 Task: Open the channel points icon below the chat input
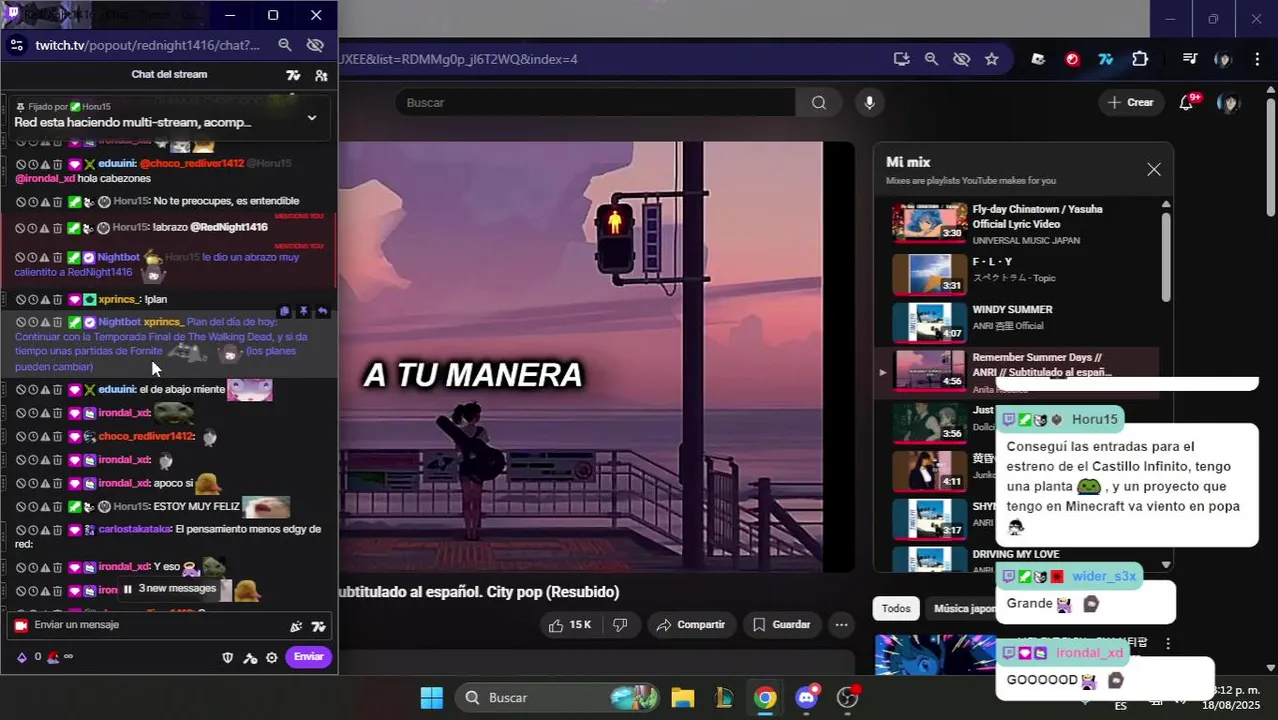pyautogui.click(x=22, y=657)
